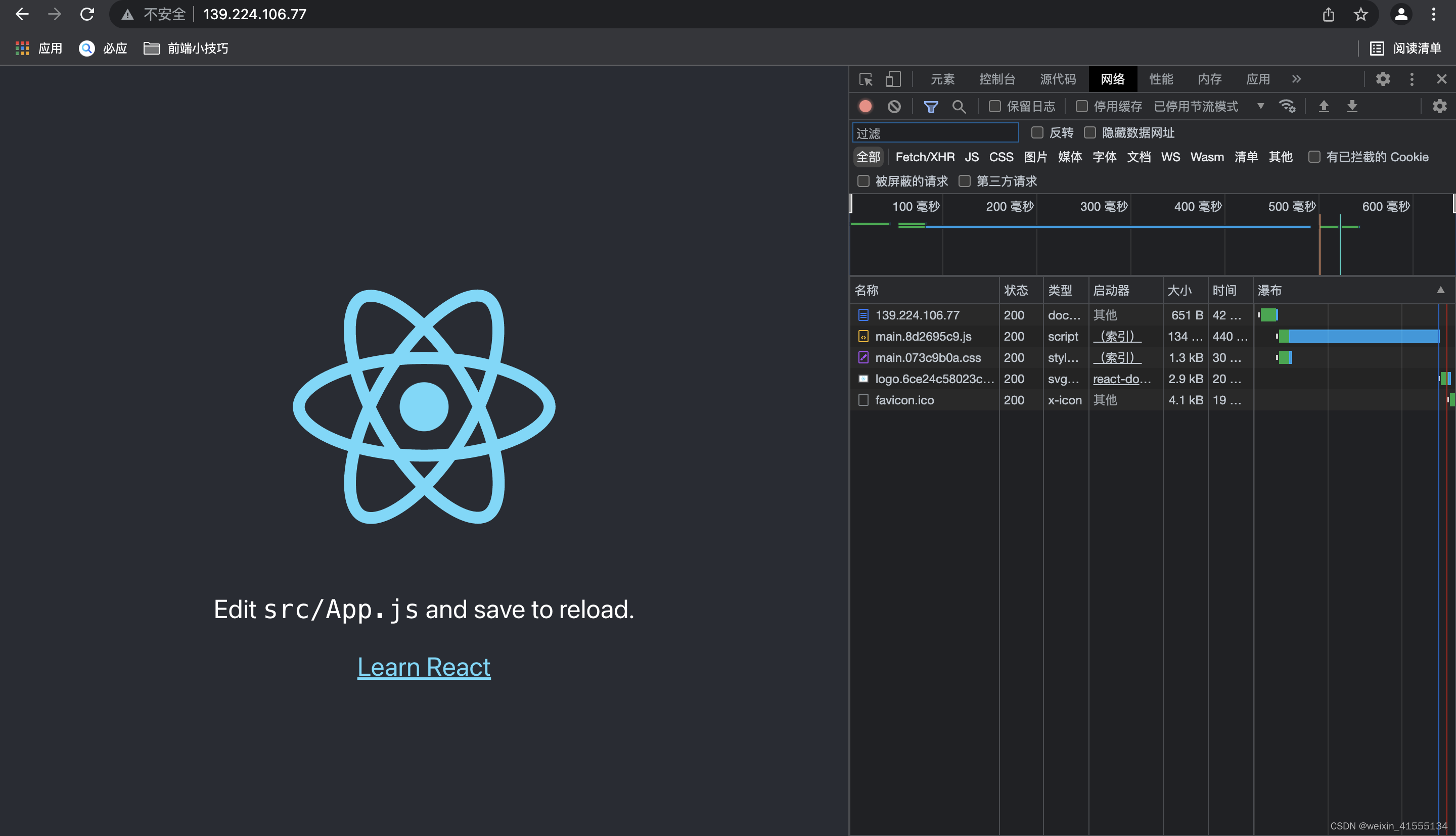Toggle the device toolbar icon

893,79
